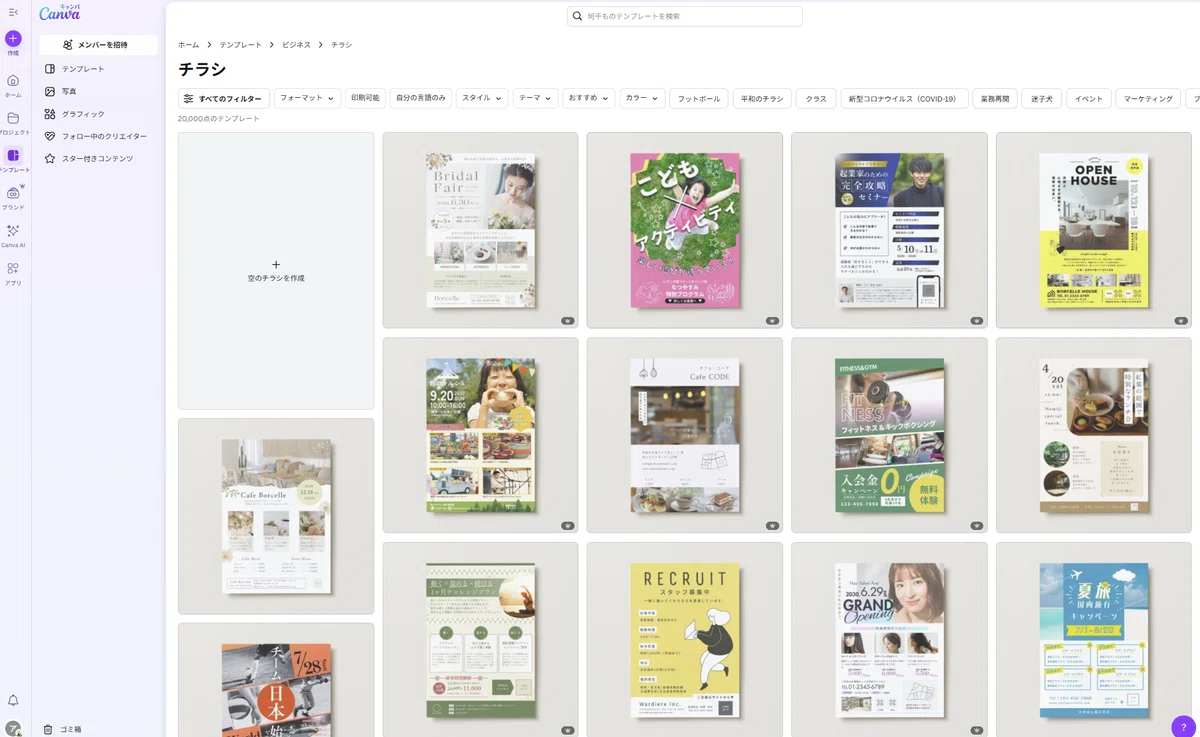Click the plus icon in blank flyer card
Screen dimensions: 1200x737
(x=276, y=265)
